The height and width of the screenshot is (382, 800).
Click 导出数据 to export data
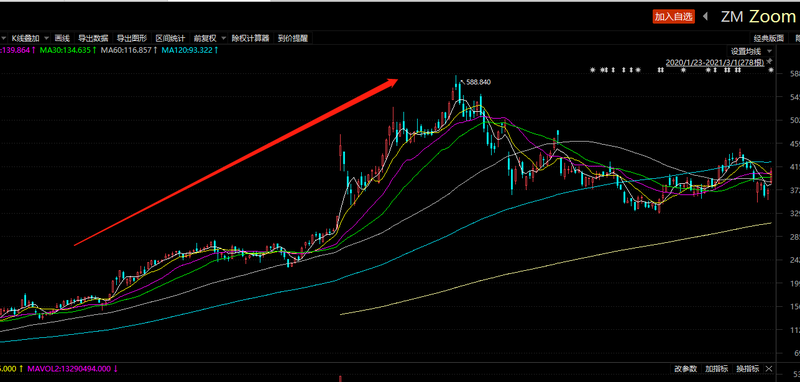(x=93, y=38)
